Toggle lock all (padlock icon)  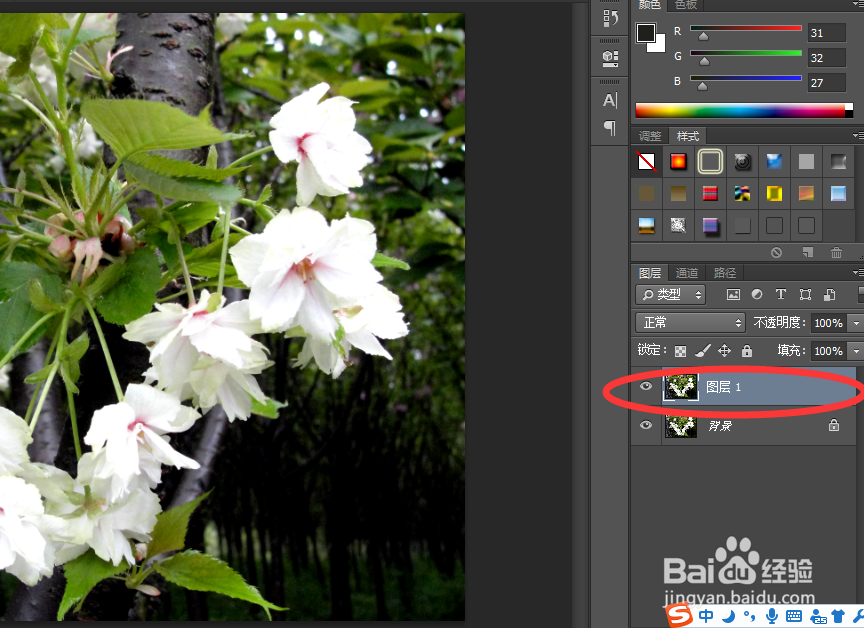click(x=747, y=350)
